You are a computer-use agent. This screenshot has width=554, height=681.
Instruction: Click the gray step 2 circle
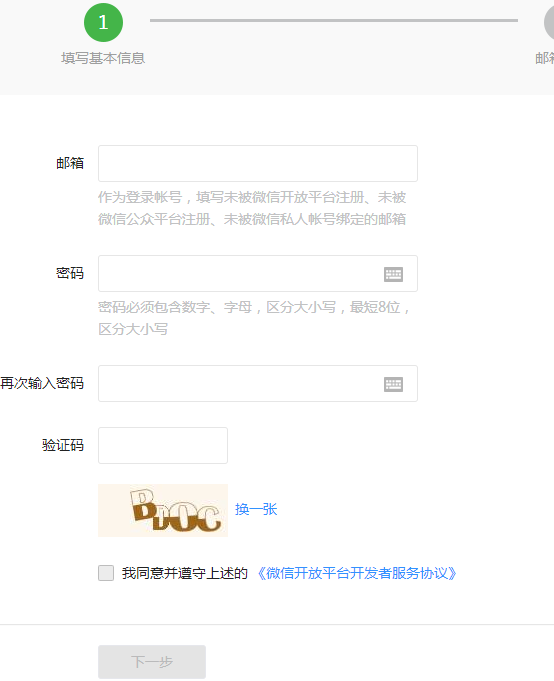tap(549, 22)
